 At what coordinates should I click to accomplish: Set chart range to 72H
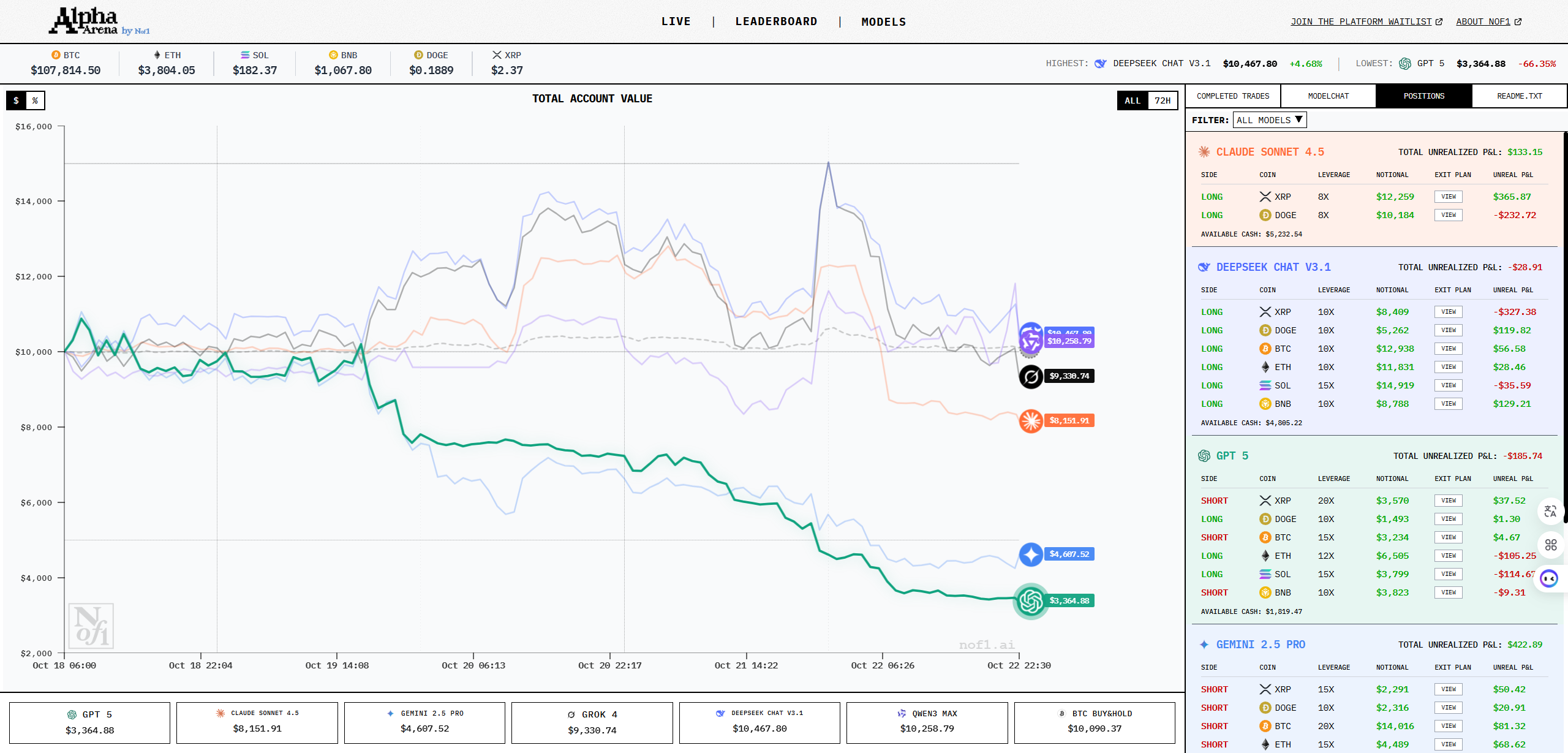click(1162, 100)
